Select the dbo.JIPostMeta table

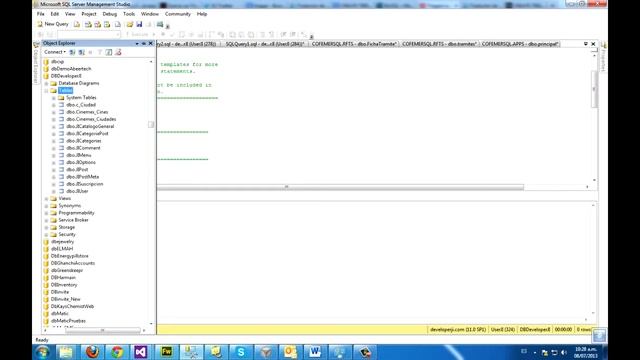[82, 177]
